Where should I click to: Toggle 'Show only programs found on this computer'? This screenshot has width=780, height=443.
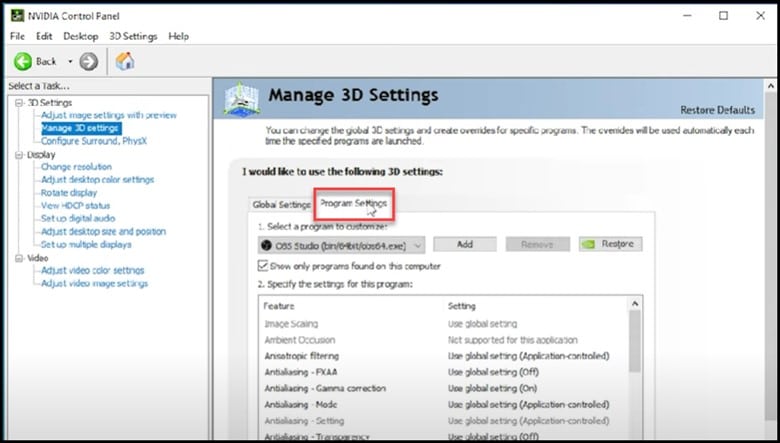pos(264,266)
